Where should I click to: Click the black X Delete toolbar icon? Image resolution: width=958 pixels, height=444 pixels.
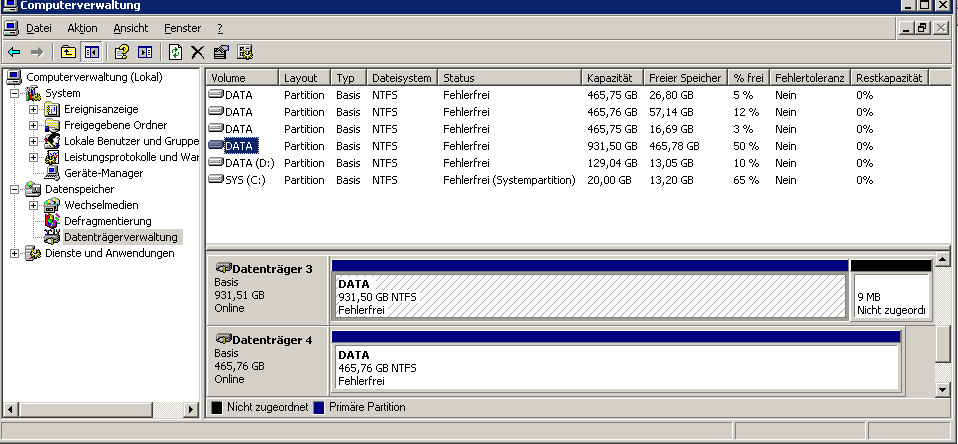[197, 53]
